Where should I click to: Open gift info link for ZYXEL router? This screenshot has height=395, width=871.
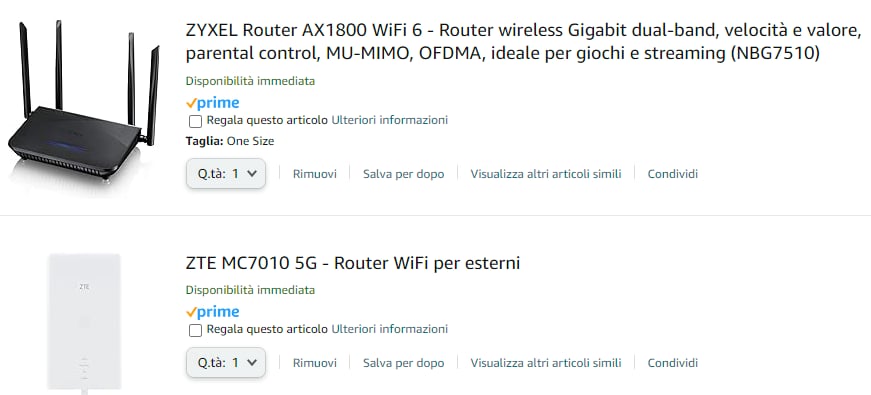(389, 120)
